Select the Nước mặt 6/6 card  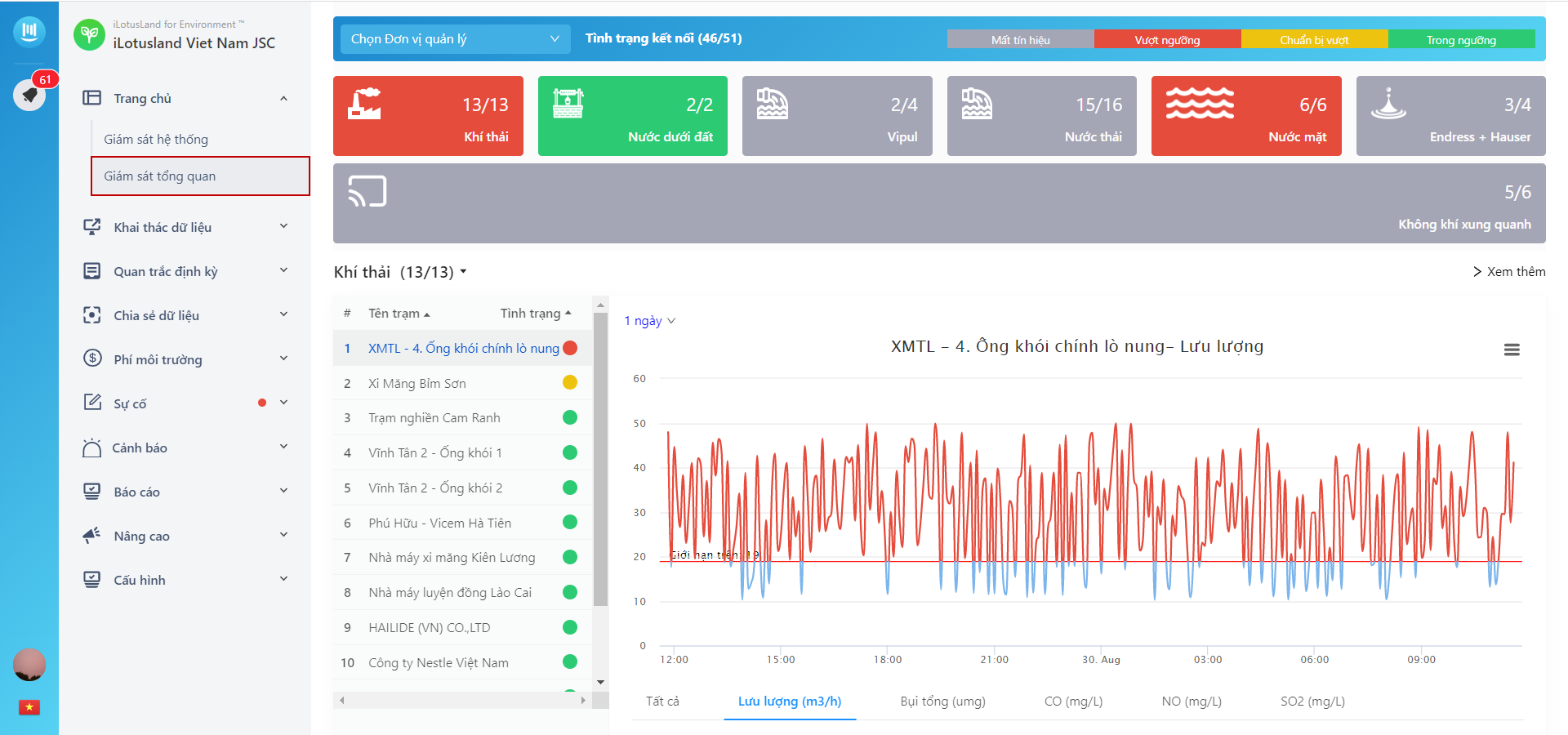click(1246, 116)
